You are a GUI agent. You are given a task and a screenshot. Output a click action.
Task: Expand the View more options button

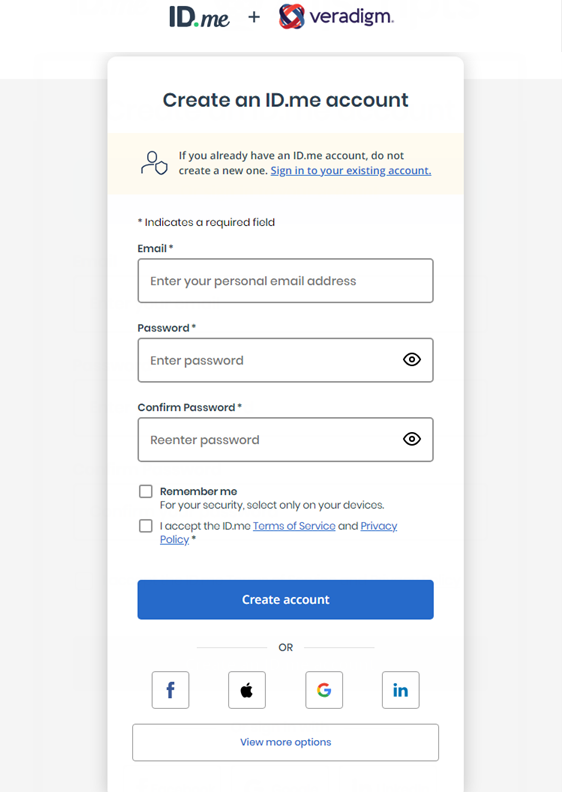pyautogui.click(x=285, y=742)
